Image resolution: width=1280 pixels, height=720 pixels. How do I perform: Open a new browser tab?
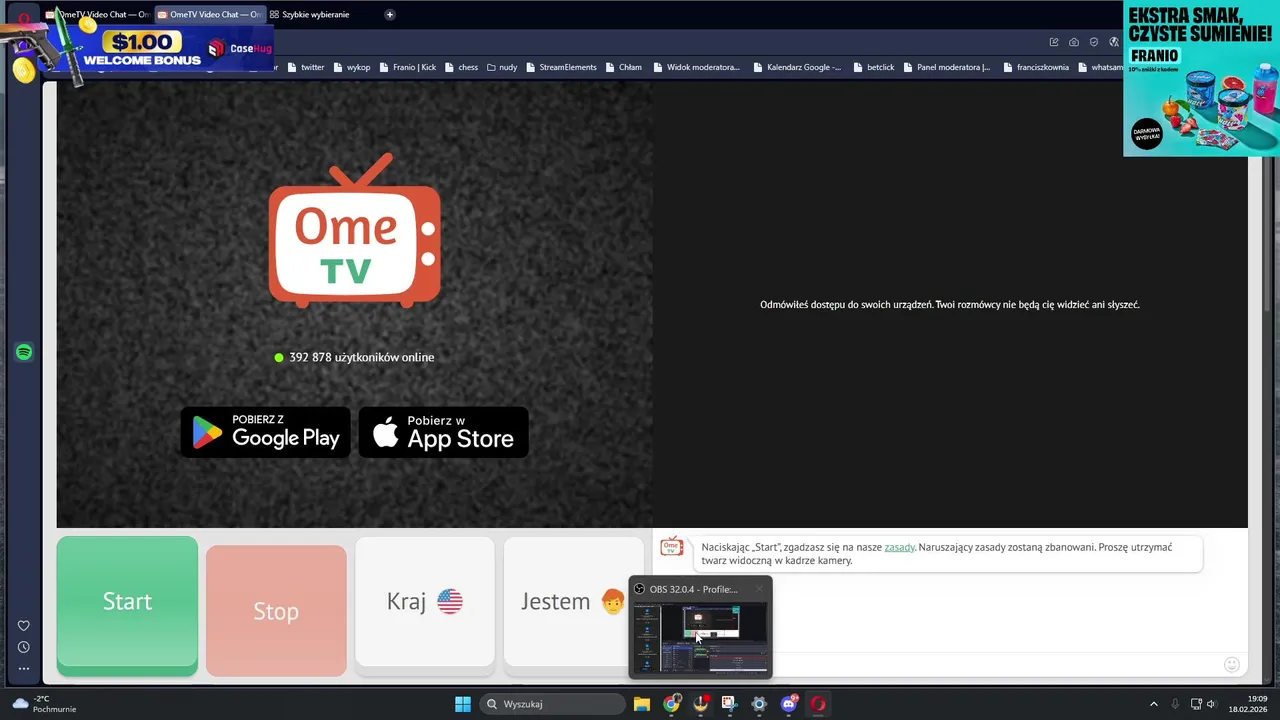point(390,14)
